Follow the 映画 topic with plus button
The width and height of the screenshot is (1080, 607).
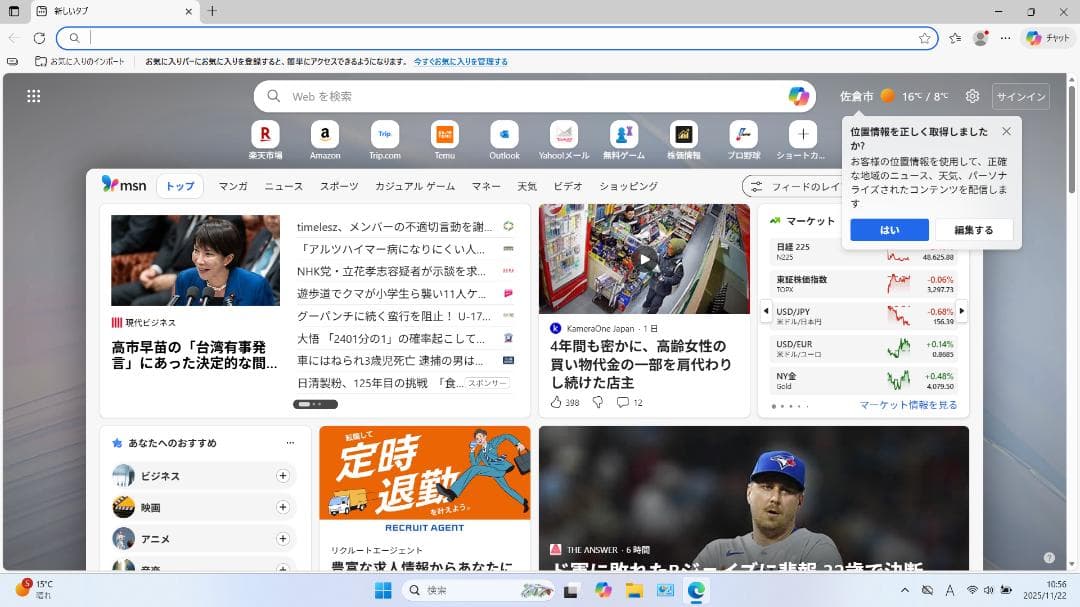coord(283,508)
